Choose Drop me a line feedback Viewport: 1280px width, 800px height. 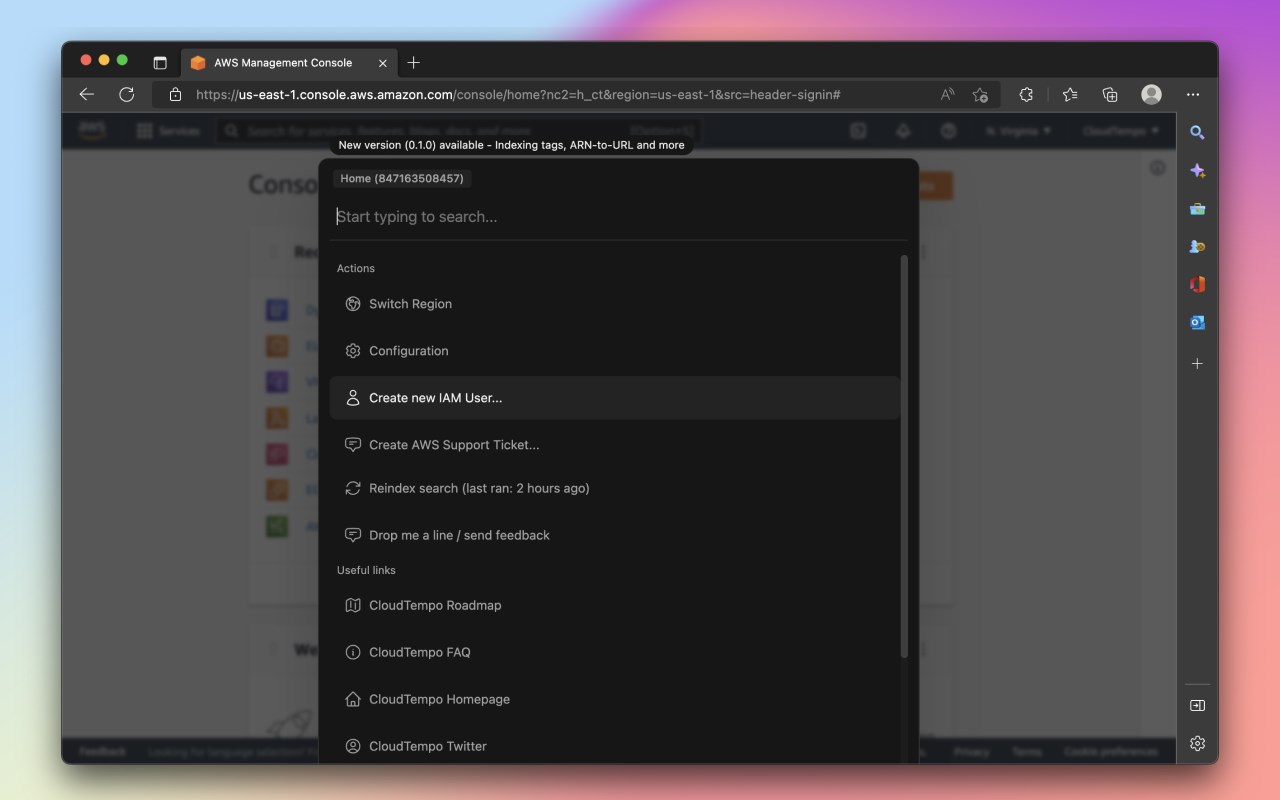click(x=615, y=535)
